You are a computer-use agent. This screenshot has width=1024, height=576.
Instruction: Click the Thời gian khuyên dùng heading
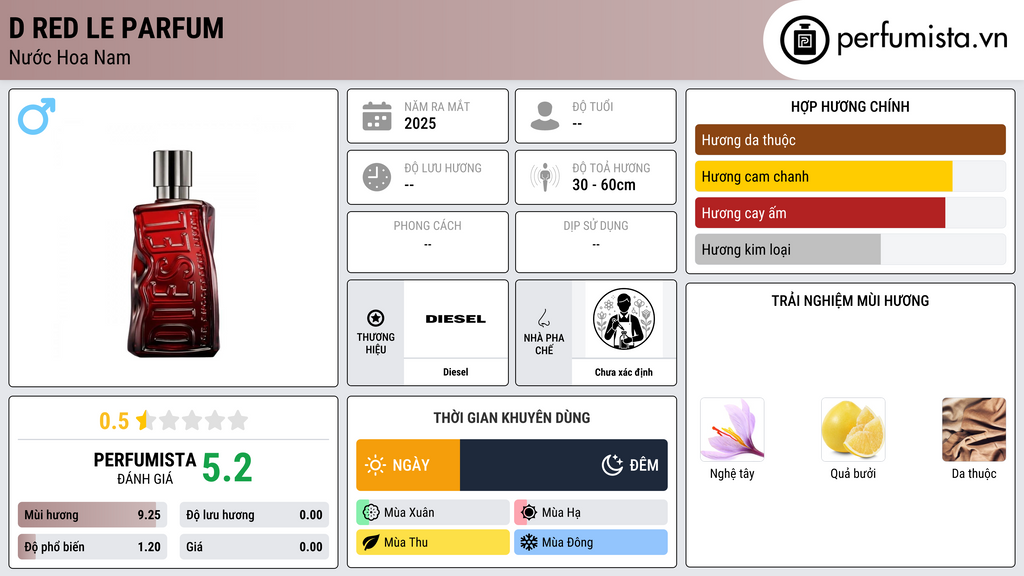[x=512, y=417]
